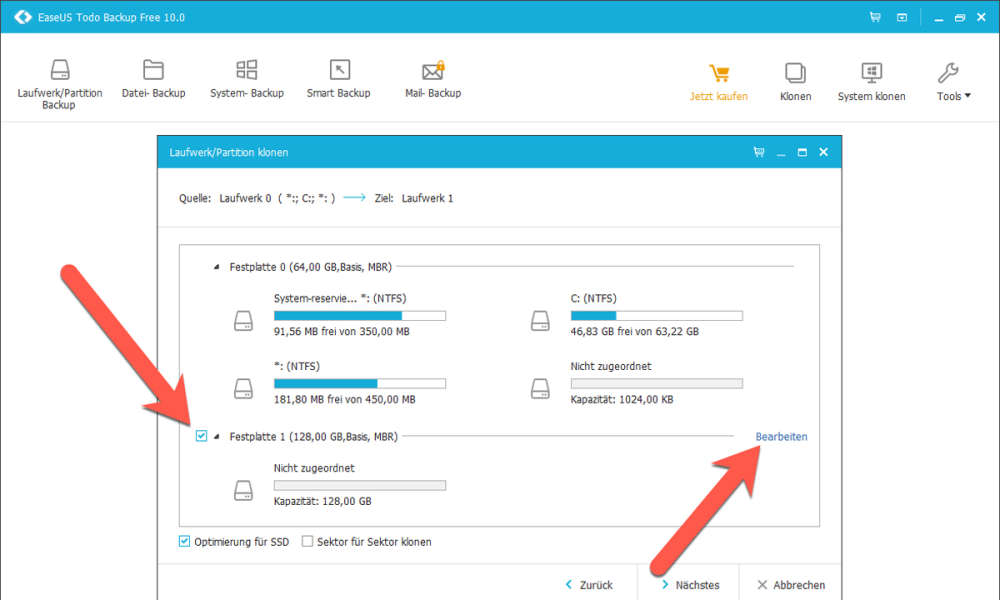This screenshot has height=600, width=1000.
Task: Click 'Kapazität: 128,00 GB' text
Action: tap(322, 501)
